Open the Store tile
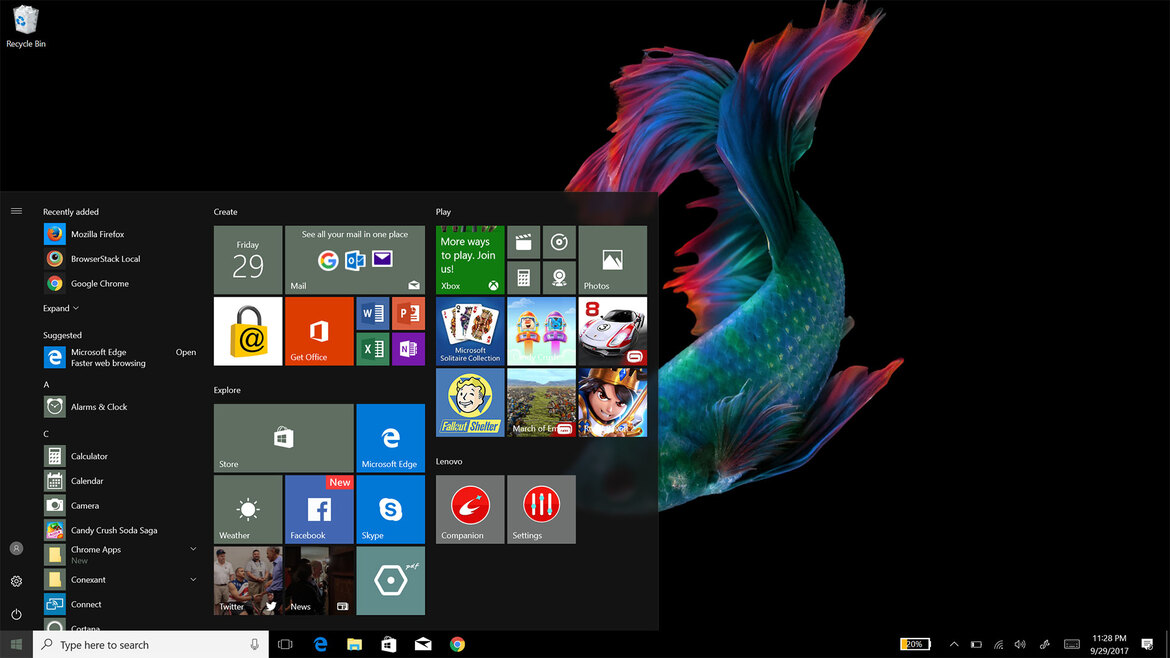The image size is (1170, 658). click(284, 438)
